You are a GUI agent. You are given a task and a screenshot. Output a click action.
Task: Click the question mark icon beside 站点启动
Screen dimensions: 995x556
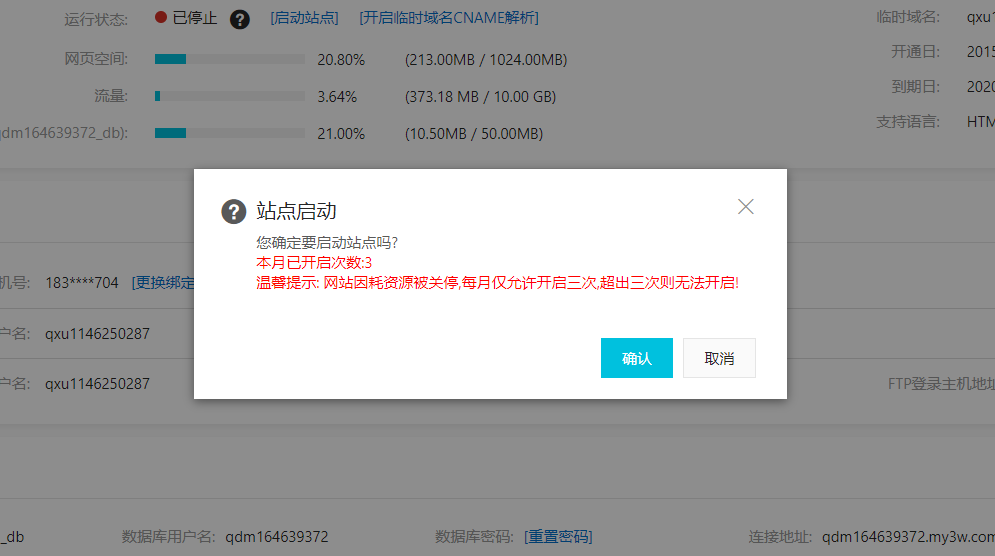pyautogui.click(x=233, y=211)
